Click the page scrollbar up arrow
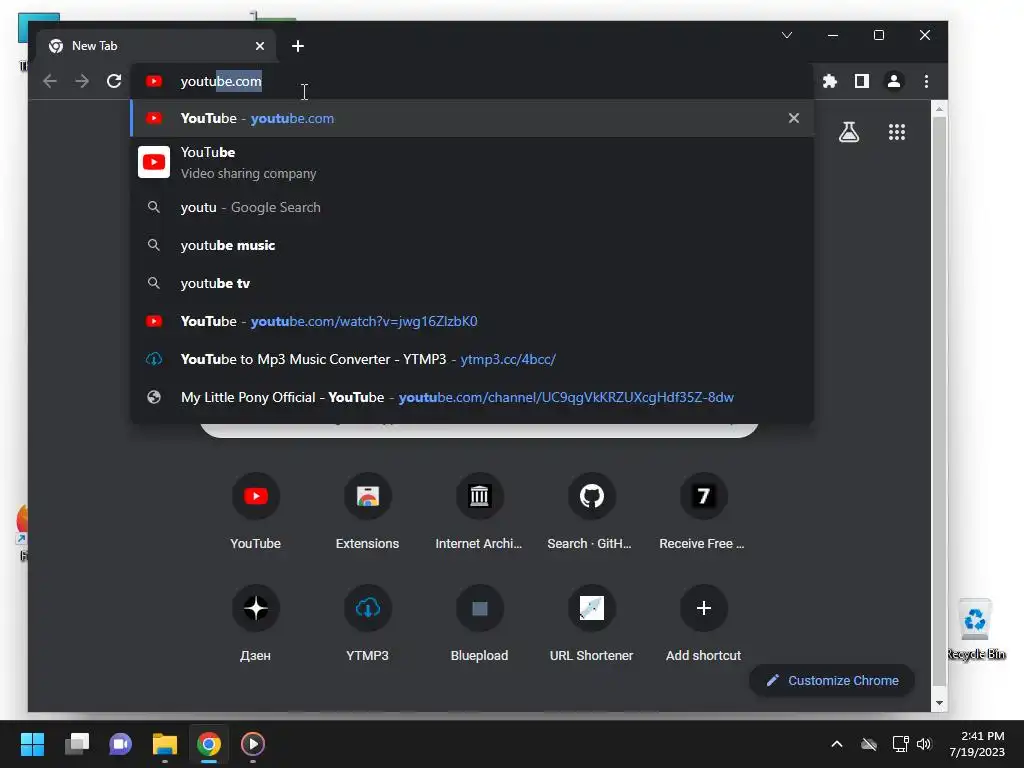 point(939,109)
